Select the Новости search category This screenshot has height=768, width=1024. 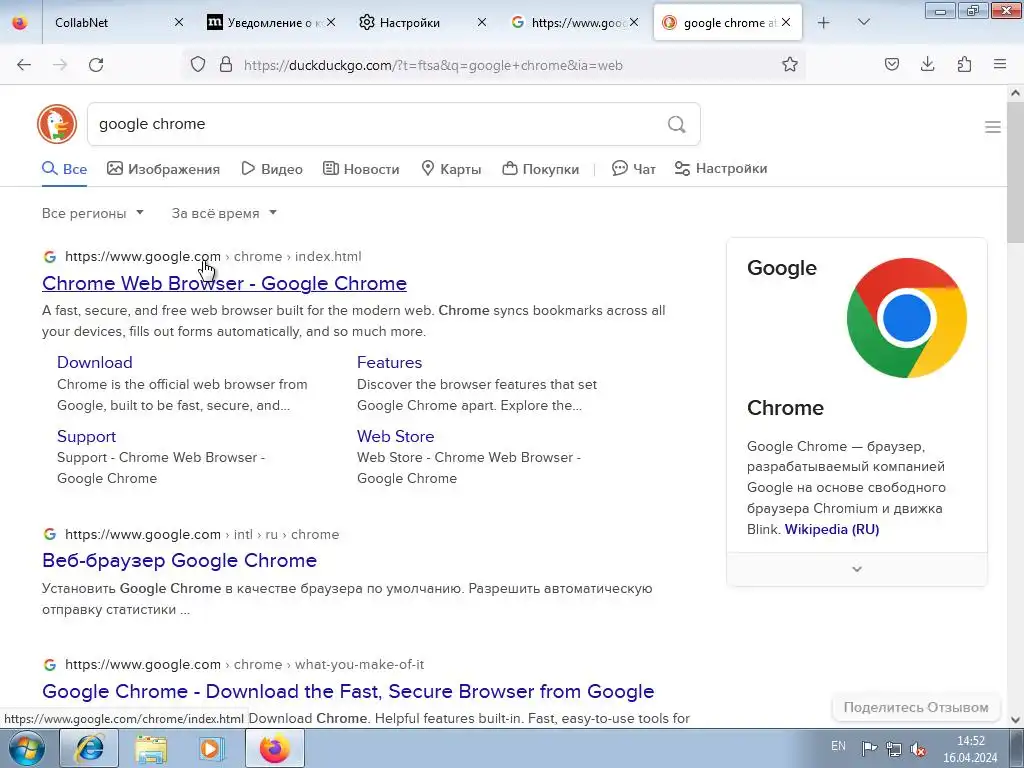tap(361, 169)
